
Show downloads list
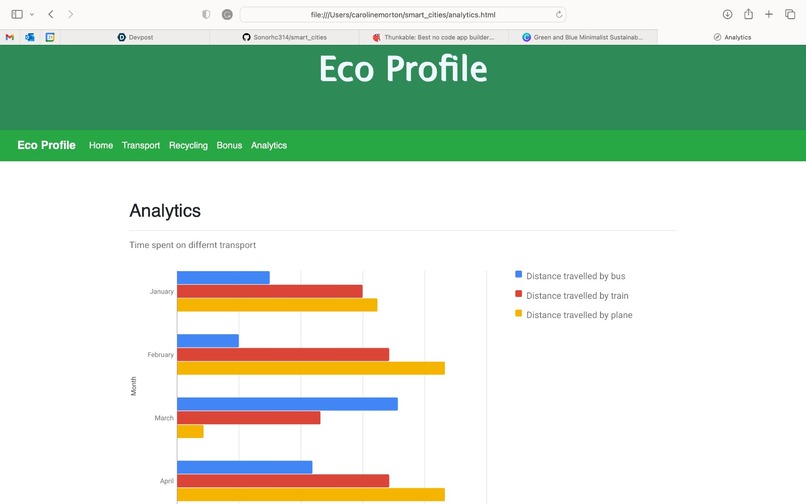tap(727, 14)
